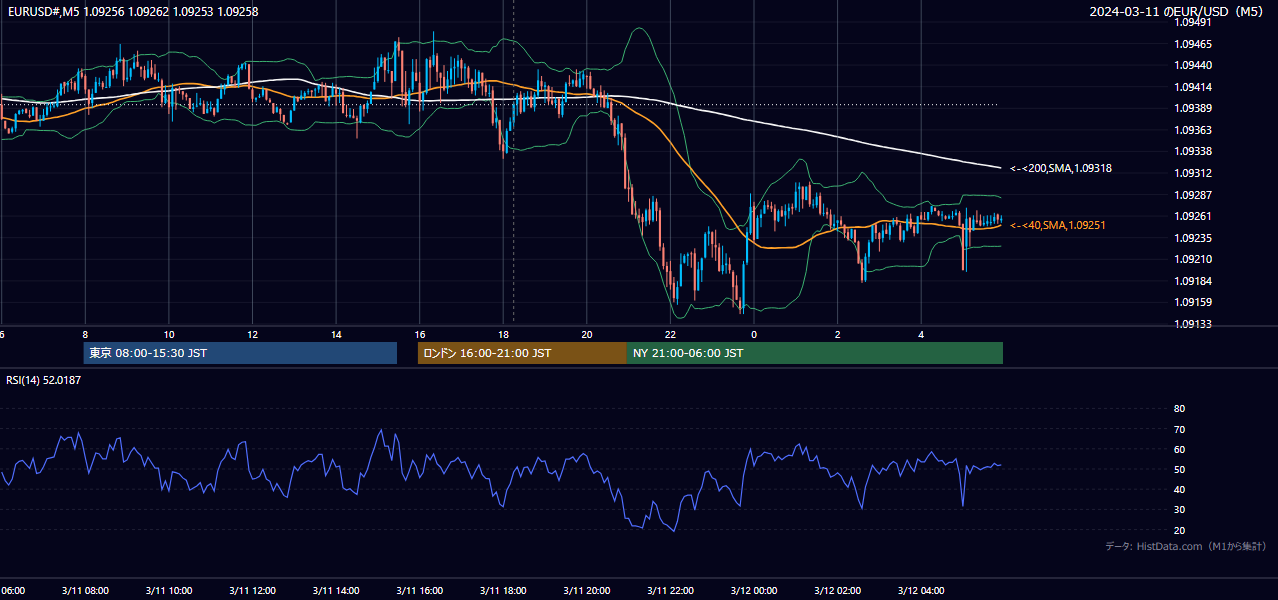Click price level 1.09184 on axis
This screenshot has width=1278, height=600.
pos(1193,281)
